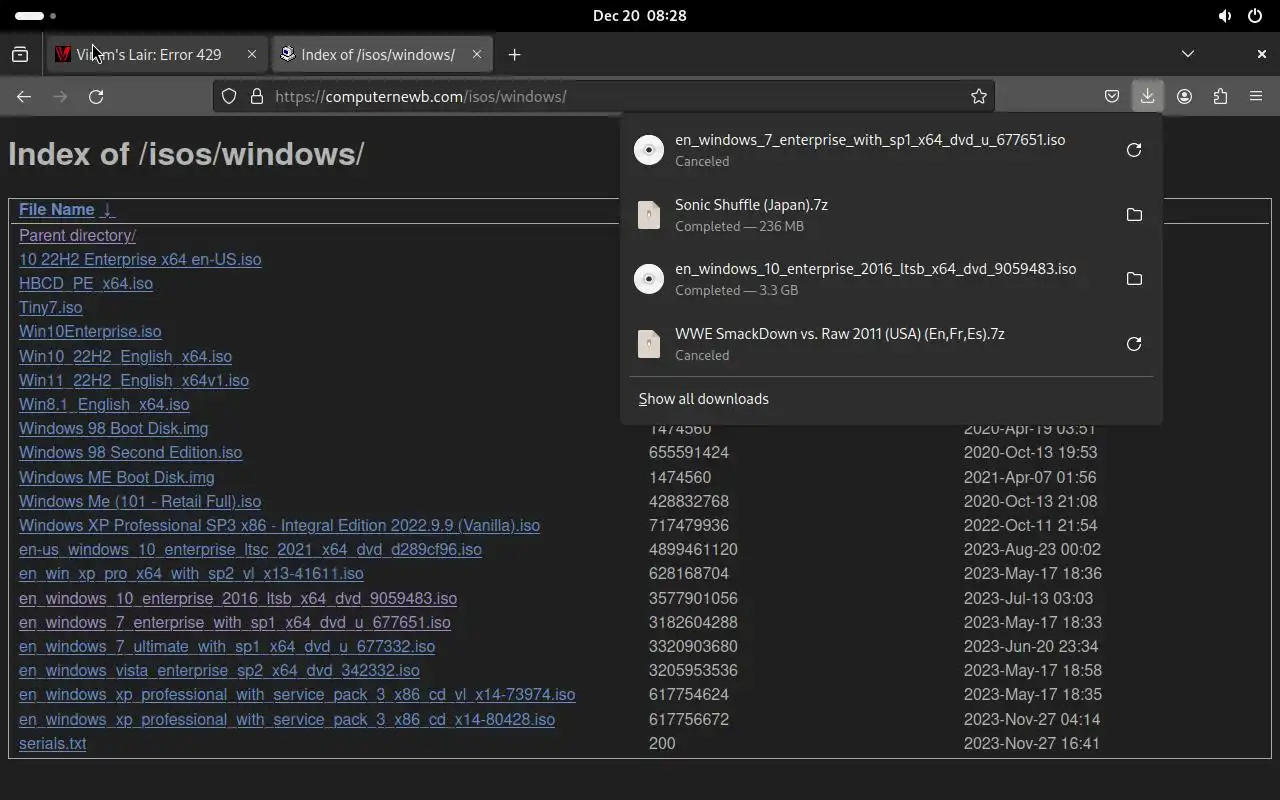Click Windows 98 Second Edition.iso
The width and height of the screenshot is (1280, 800).
pyautogui.click(x=131, y=453)
